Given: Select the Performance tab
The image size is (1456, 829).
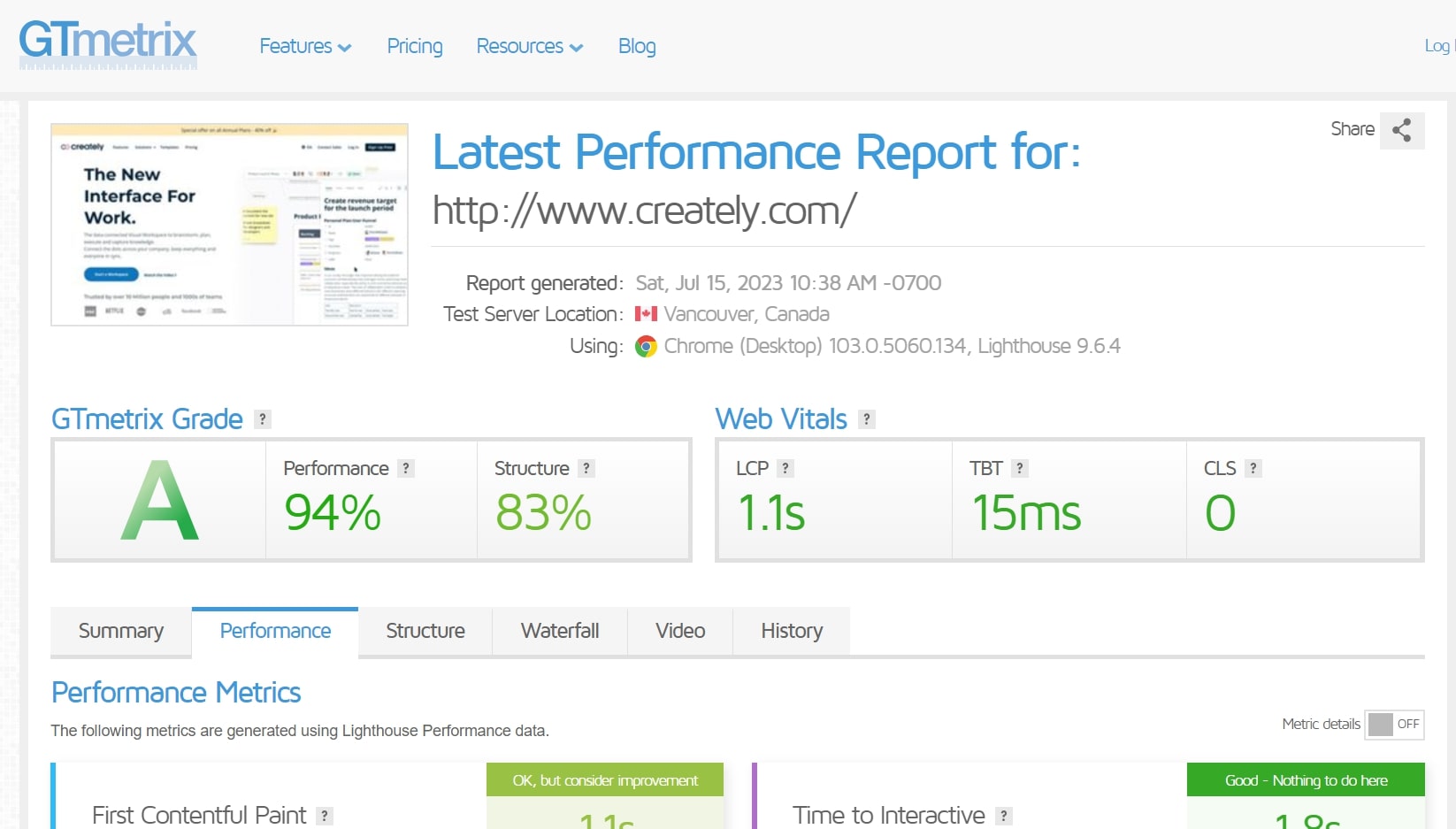Looking at the screenshot, I should (275, 631).
